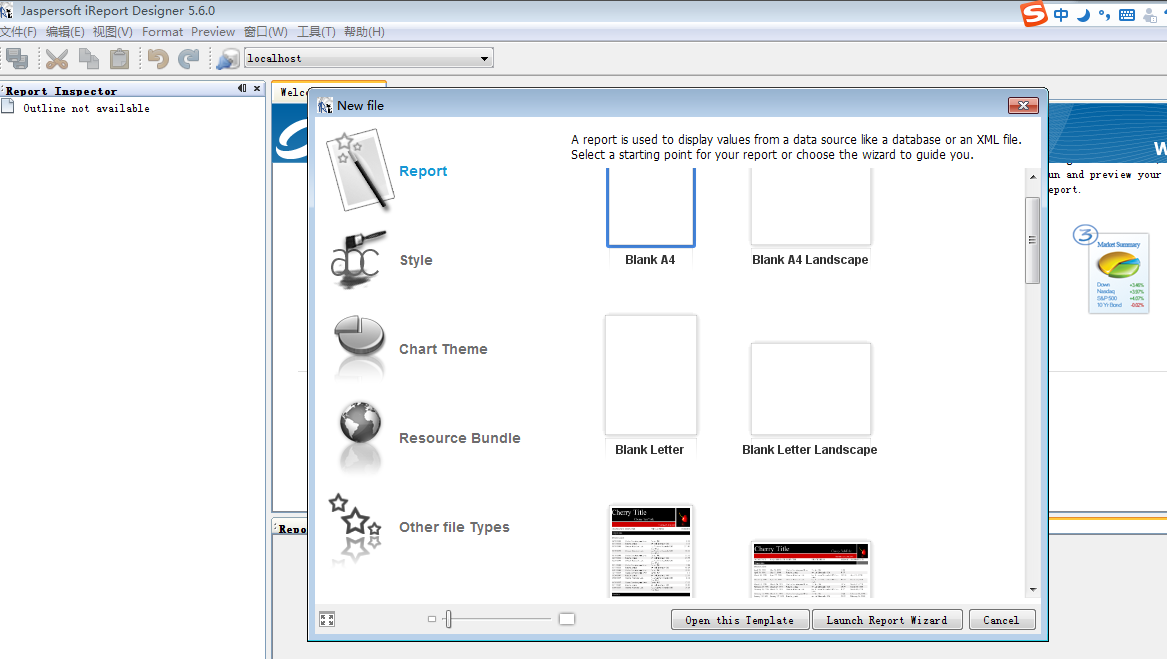Open the Format menu
This screenshot has height=659, width=1167.
coord(162,32)
